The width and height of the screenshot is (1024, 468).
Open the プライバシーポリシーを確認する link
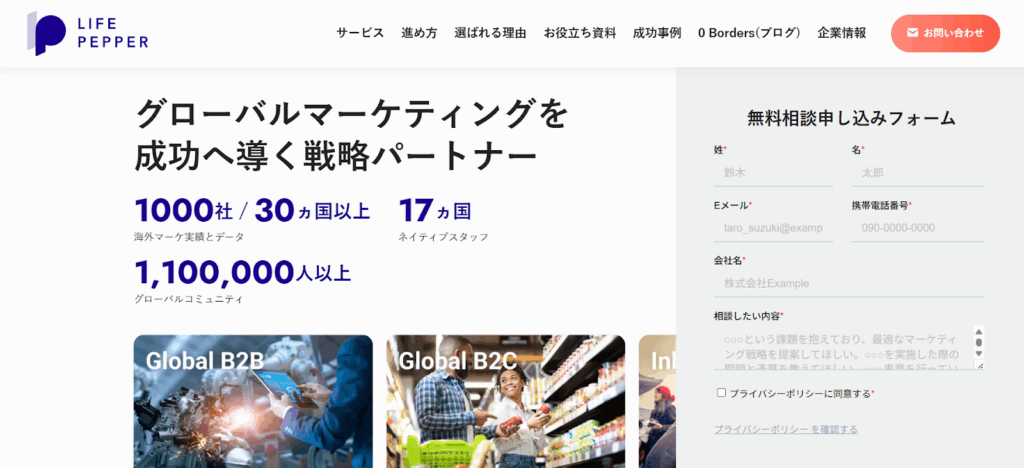pyautogui.click(x=785, y=429)
